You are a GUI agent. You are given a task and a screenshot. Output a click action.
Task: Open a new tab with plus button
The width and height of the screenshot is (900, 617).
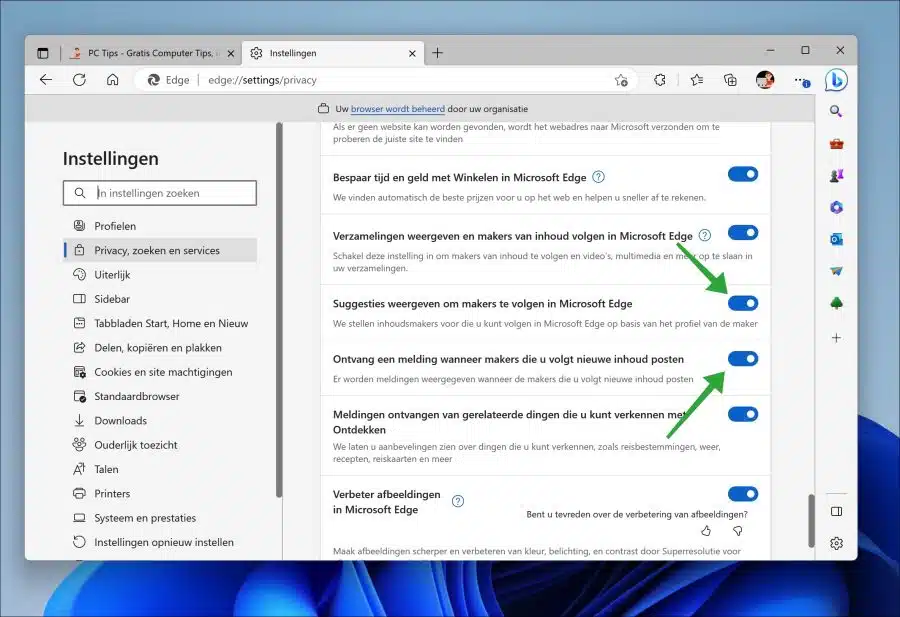tap(437, 53)
